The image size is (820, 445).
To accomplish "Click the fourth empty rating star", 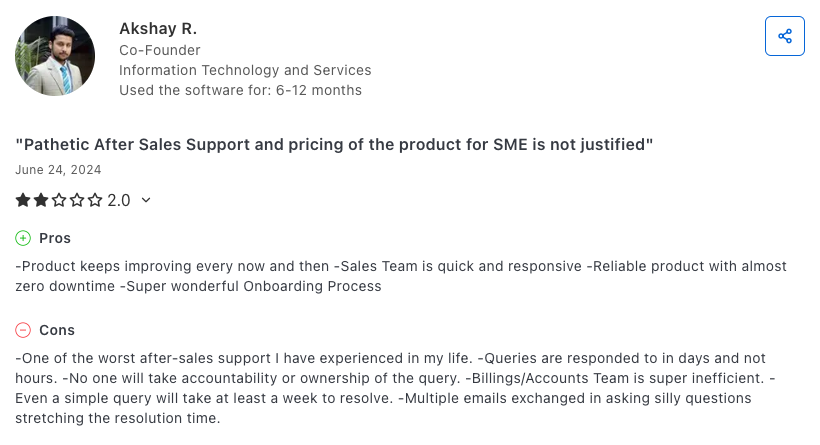I will 77,200.
